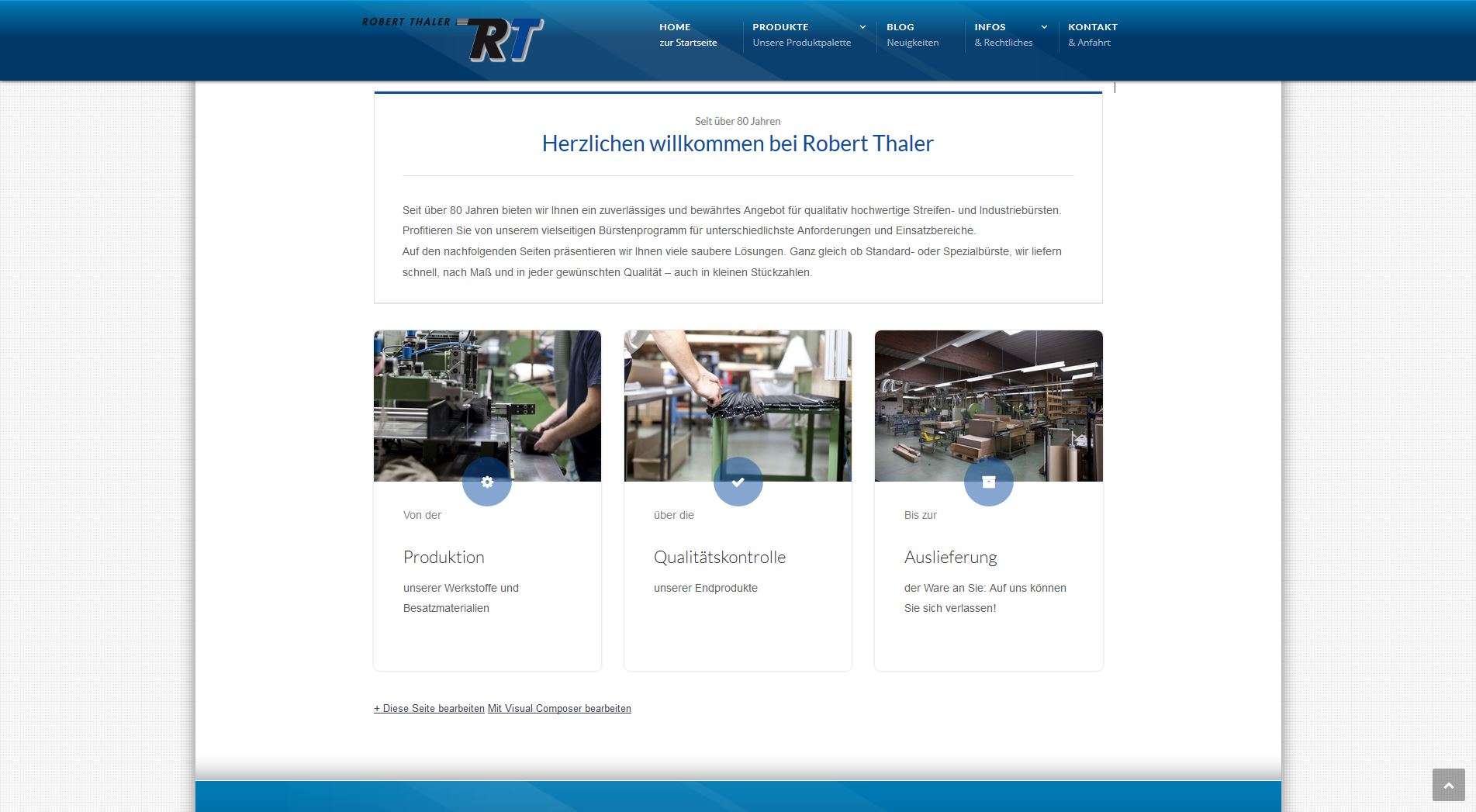This screenshot has width=1476, height=812.
Task: Click the paragraph starting 'Profitieren Sie von unserem'
Action: pos(689,230)
